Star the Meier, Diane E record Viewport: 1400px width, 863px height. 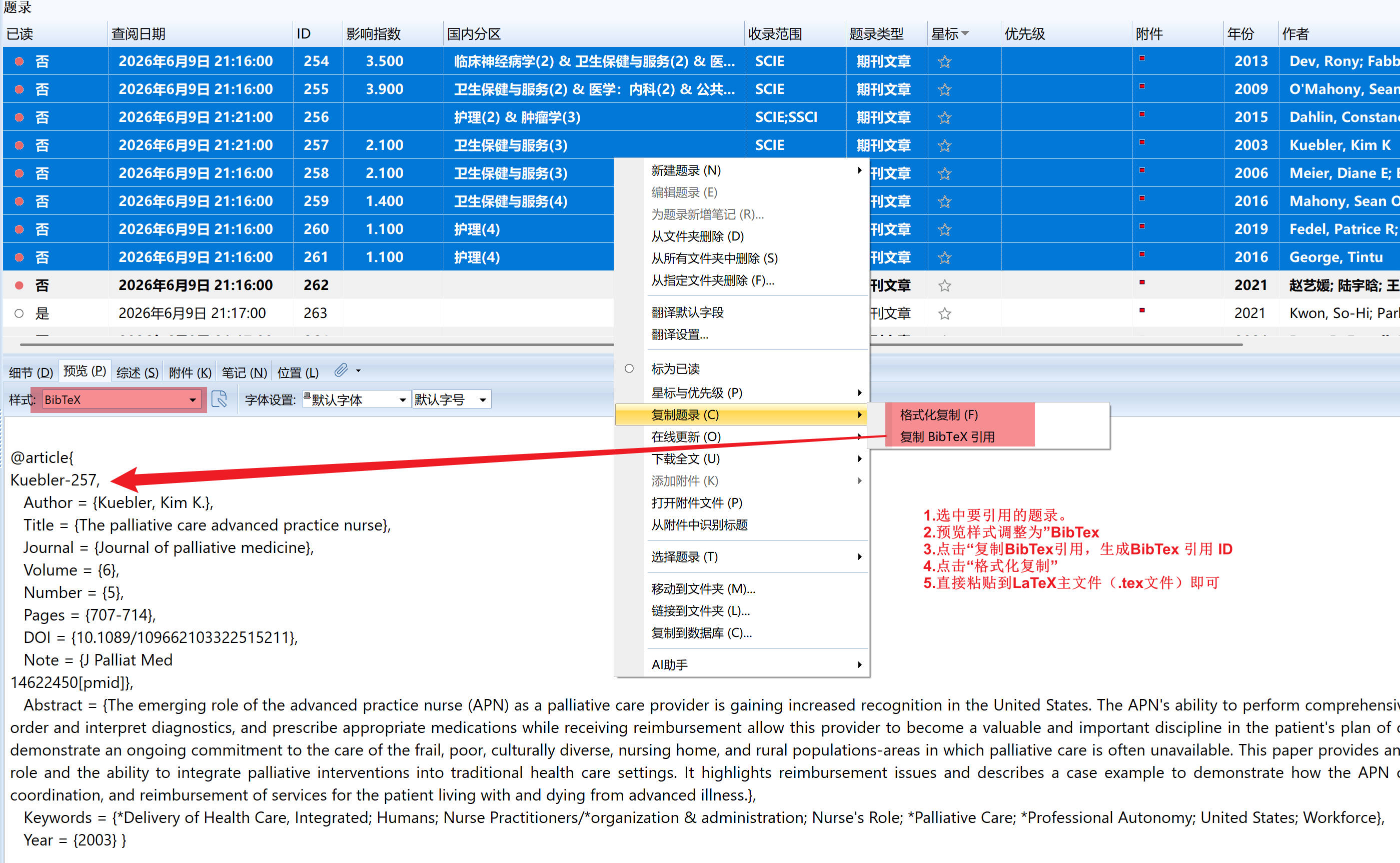(944, 173)
